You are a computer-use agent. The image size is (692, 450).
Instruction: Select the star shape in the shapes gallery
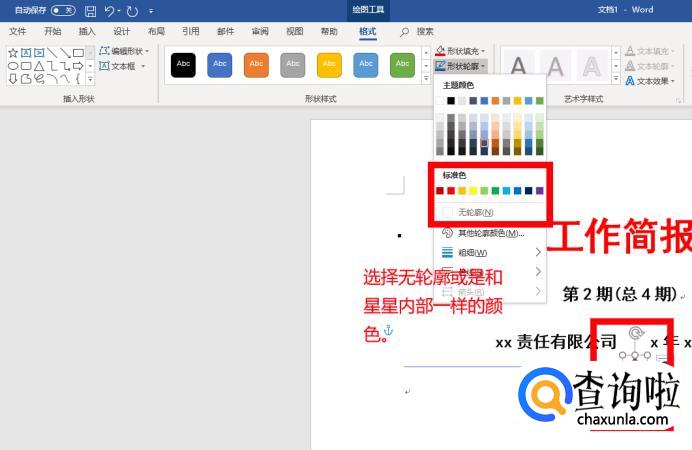[x=13, y=53]
